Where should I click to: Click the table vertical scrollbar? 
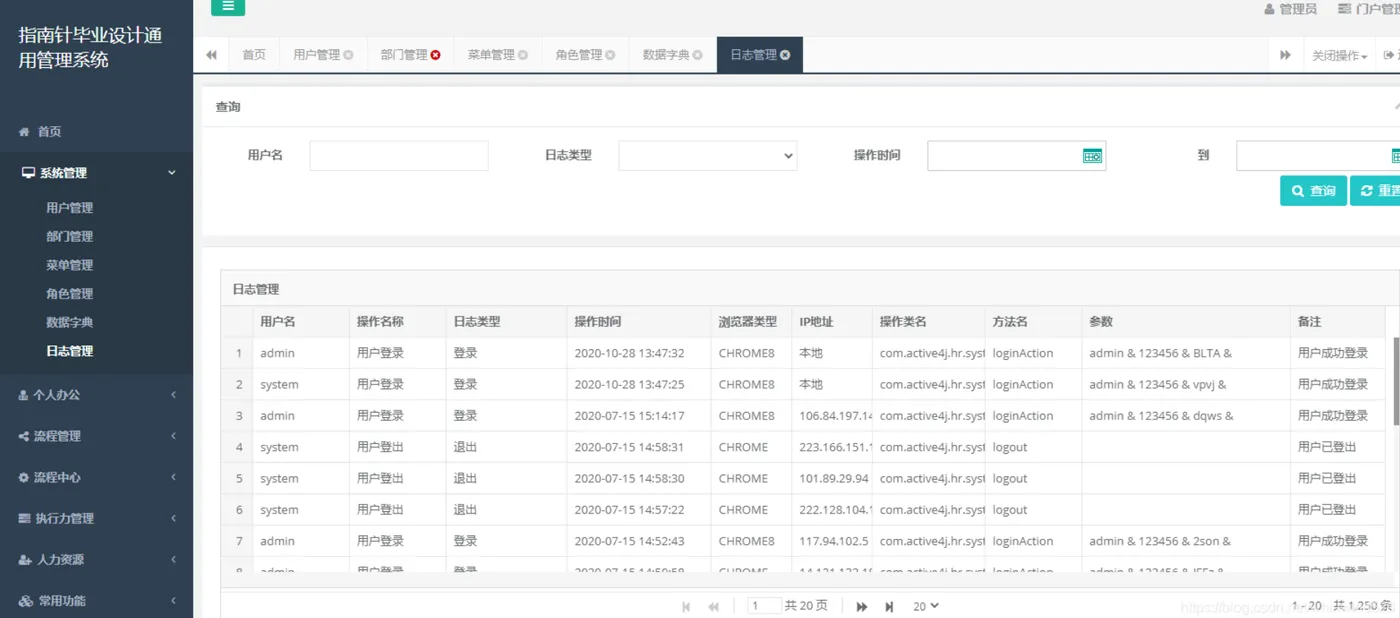tap(1396, 381)
